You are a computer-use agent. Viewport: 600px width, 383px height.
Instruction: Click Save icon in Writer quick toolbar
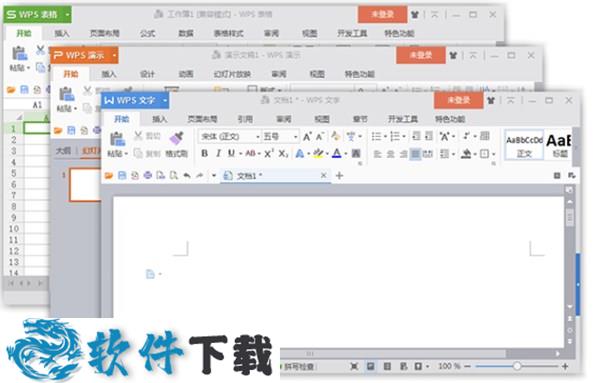(122, 176)
